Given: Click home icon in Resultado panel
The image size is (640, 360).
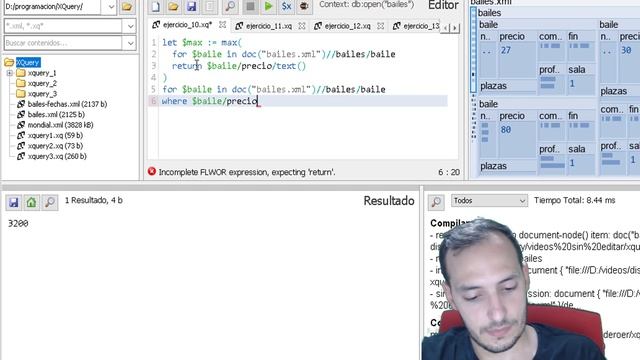Looking at the screenshot, I should coord(31,202).
